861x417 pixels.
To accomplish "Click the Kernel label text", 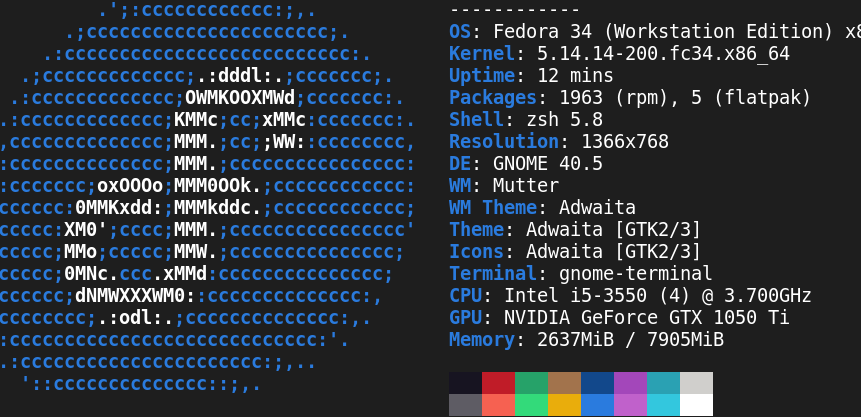I will 482,54.
